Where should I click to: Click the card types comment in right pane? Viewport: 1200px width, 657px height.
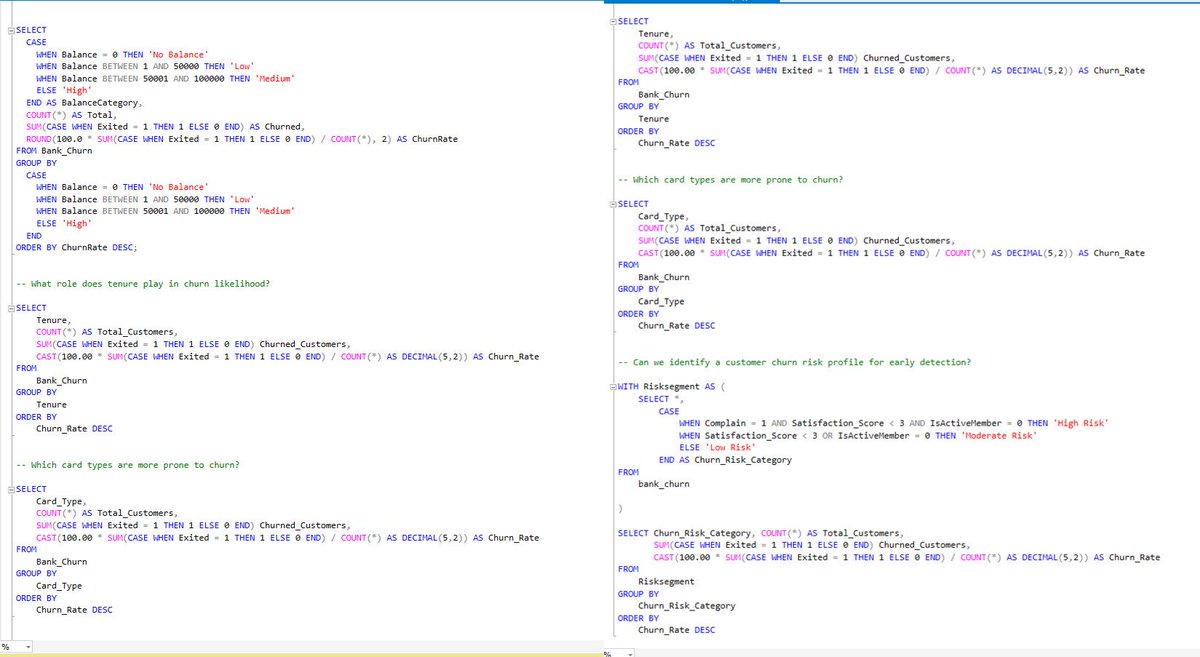pyautogui.click(x=730, y=180)
